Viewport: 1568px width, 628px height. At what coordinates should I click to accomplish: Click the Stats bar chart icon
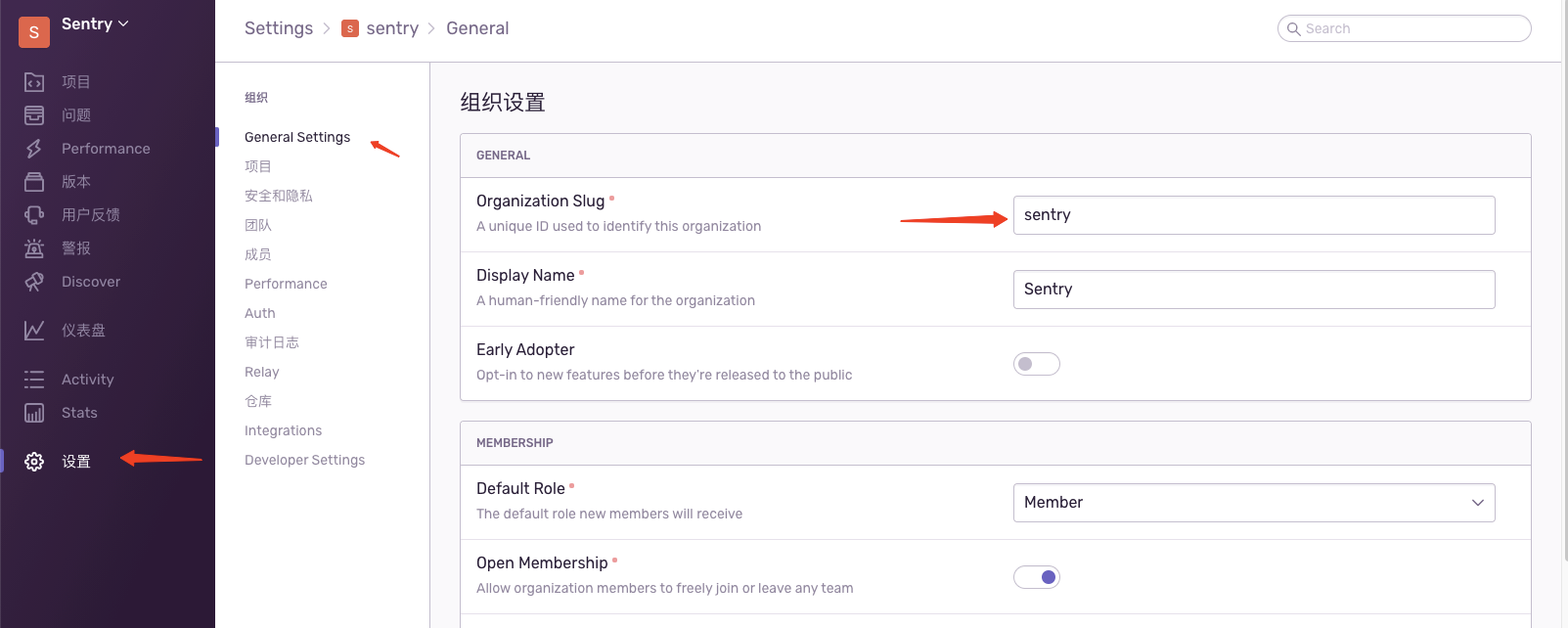[x=34, y=413]
